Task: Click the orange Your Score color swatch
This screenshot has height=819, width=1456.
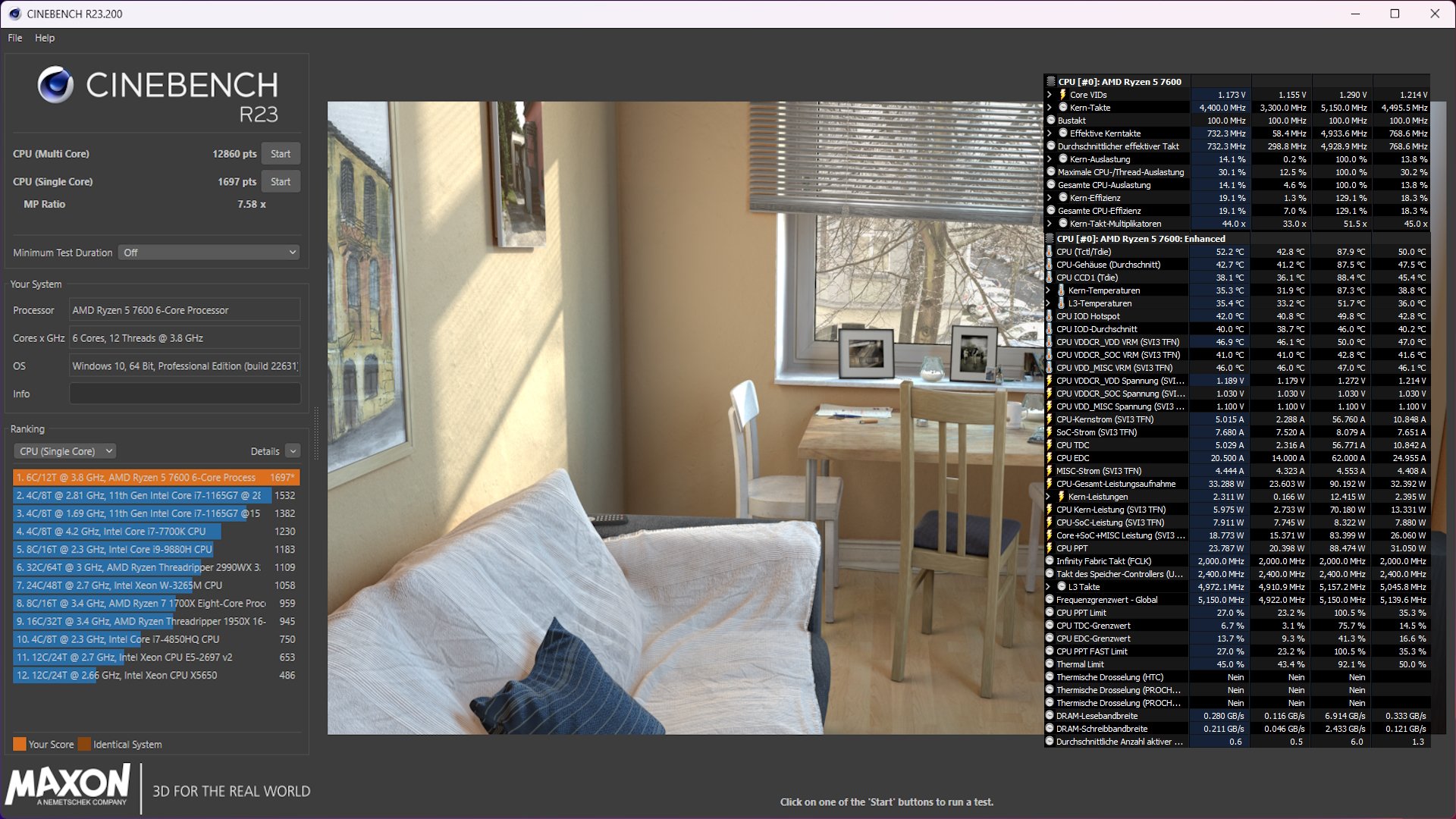Action: 20,744
